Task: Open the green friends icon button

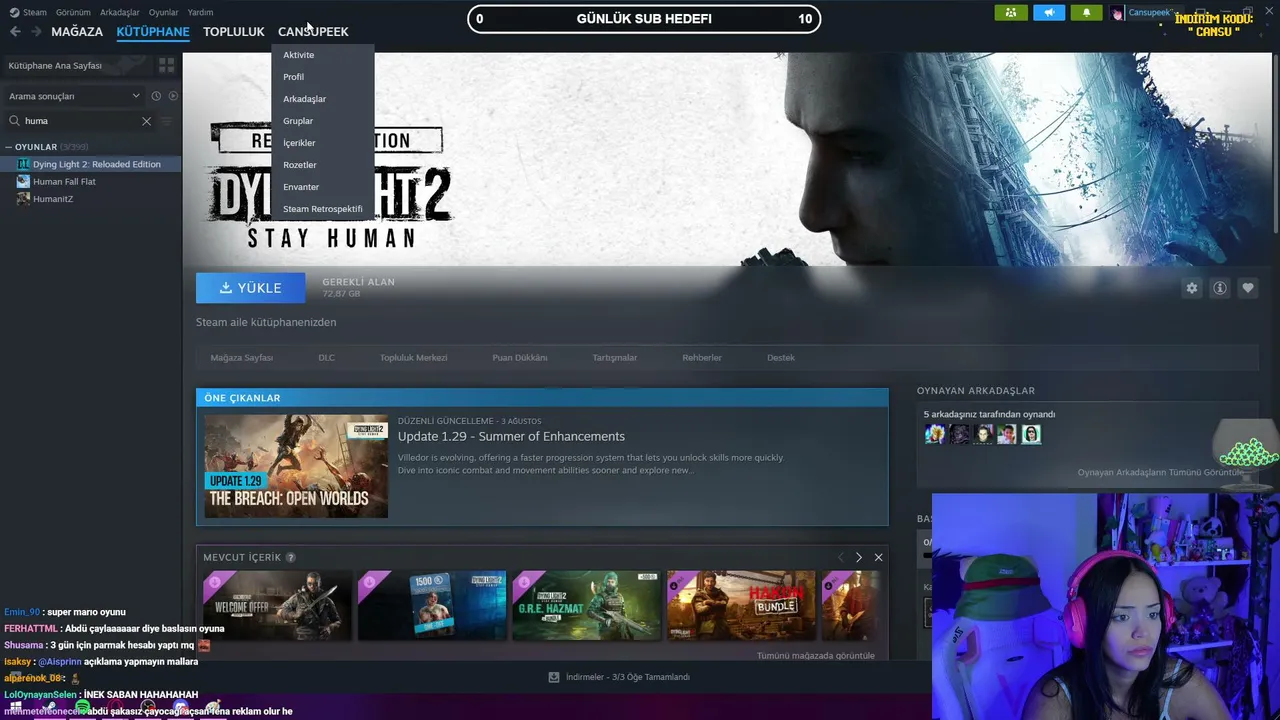Action: pos(1011,13)
